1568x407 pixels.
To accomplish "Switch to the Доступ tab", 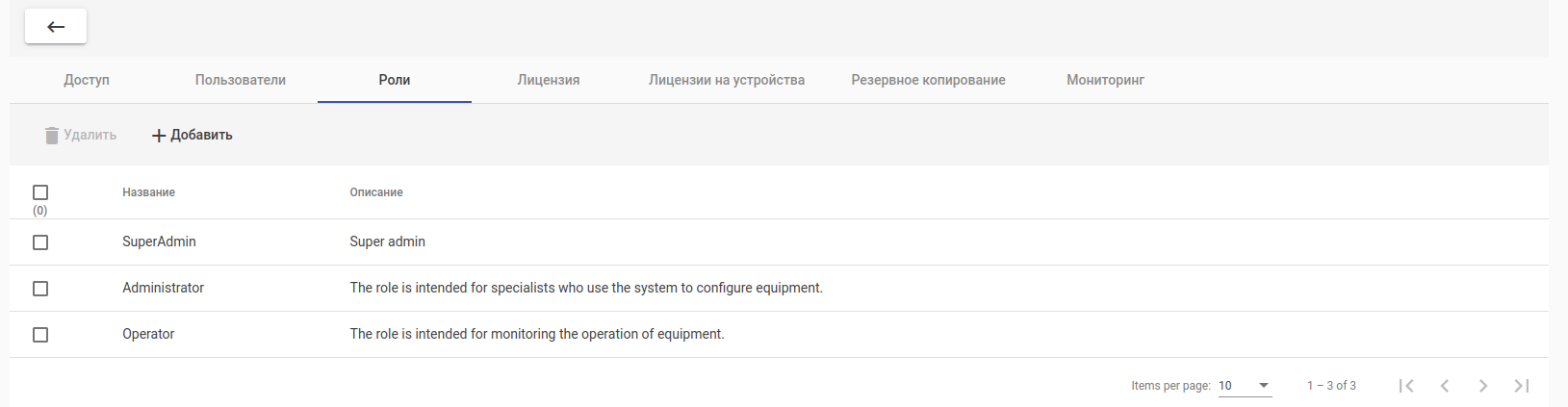I will (x=87, y=80).
